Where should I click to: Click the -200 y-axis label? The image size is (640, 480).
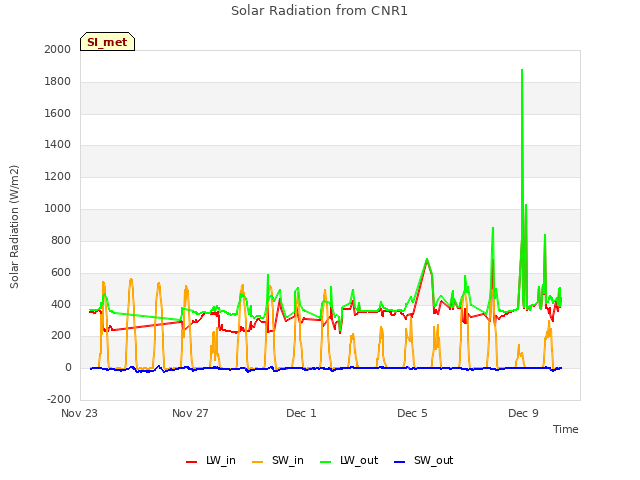(59, 399)
